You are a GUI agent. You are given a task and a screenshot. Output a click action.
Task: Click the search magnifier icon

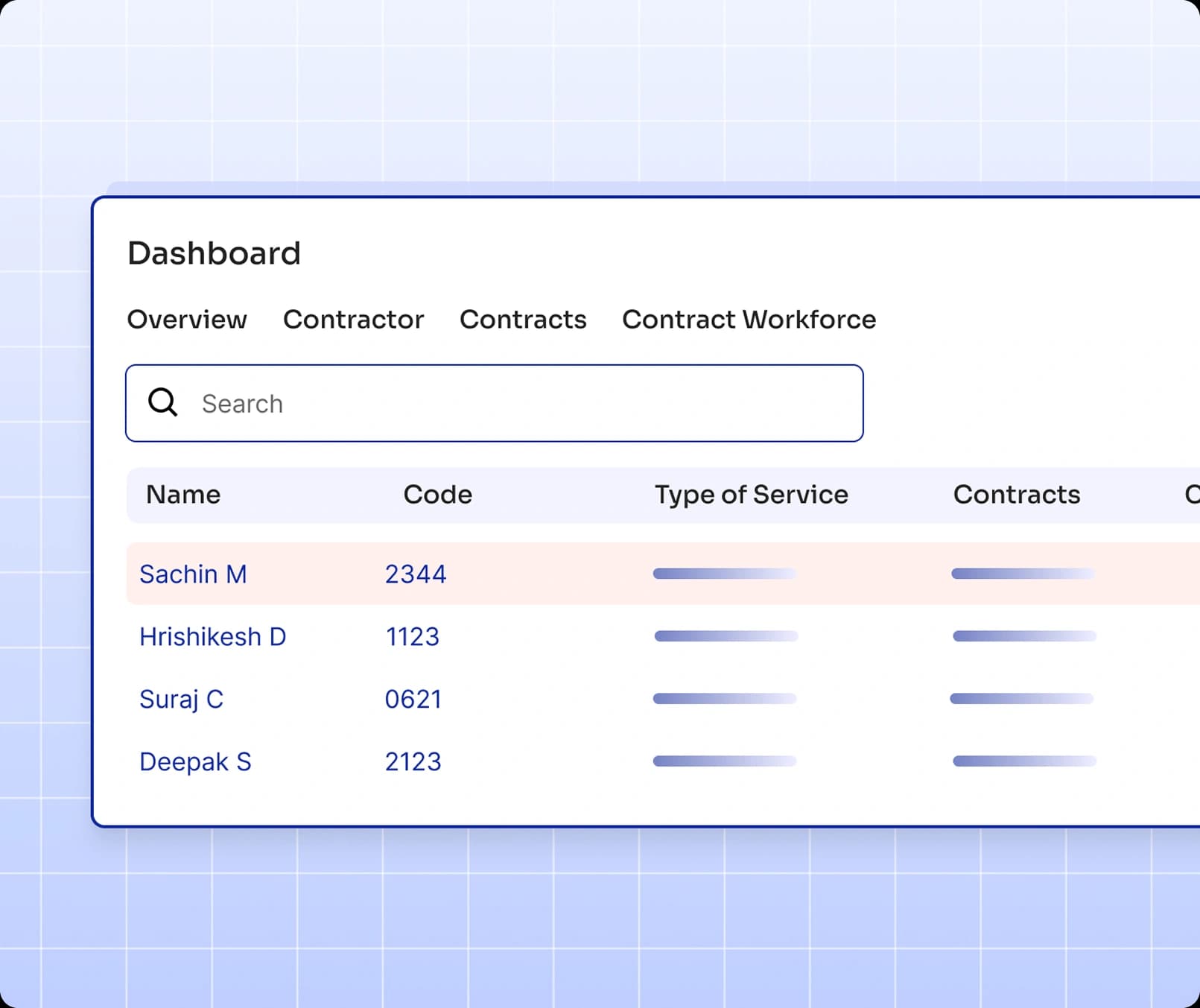[x=162, y=403]
